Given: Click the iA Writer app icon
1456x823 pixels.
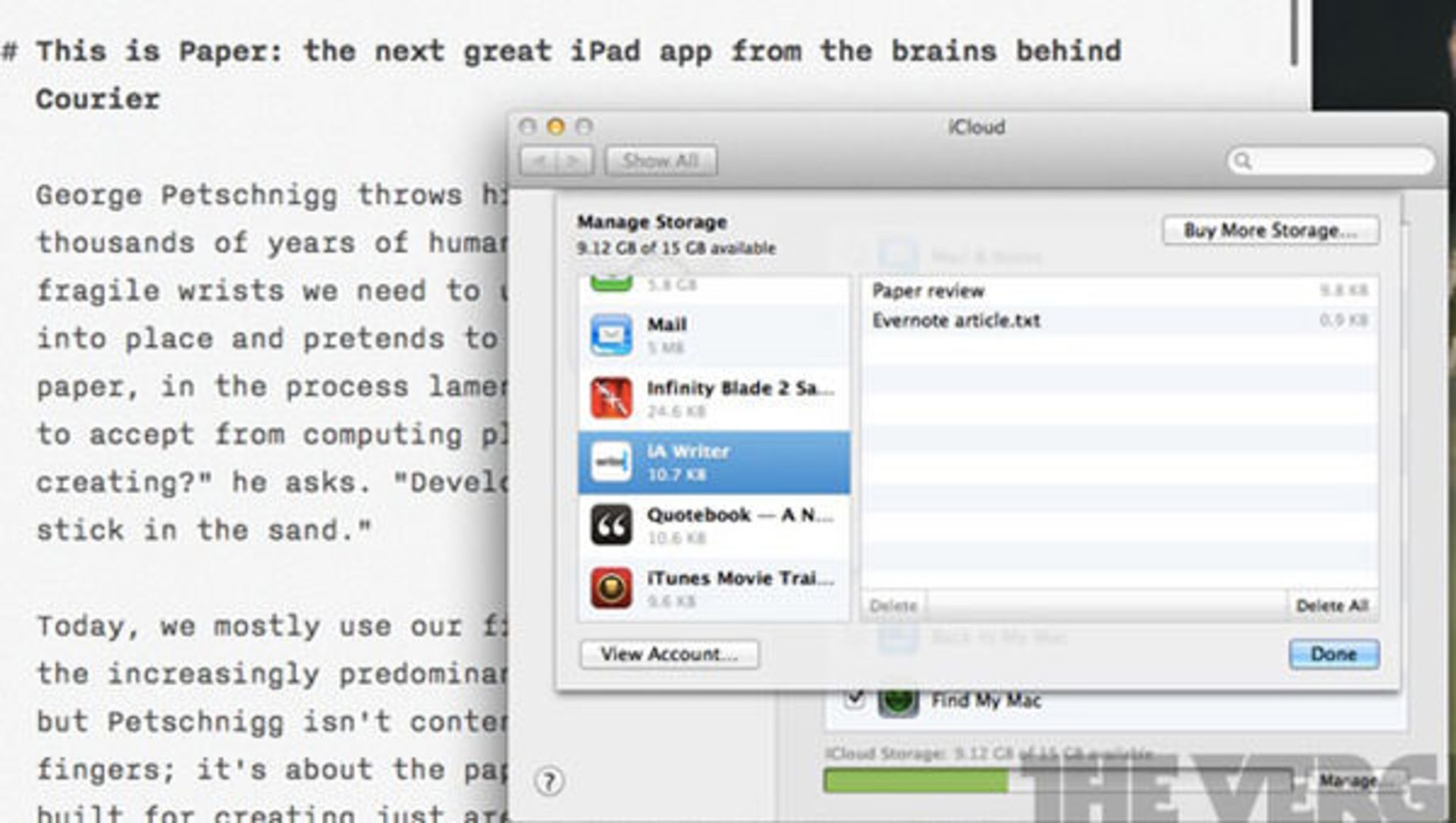Looking at the screenshot, I should point(610,462).
